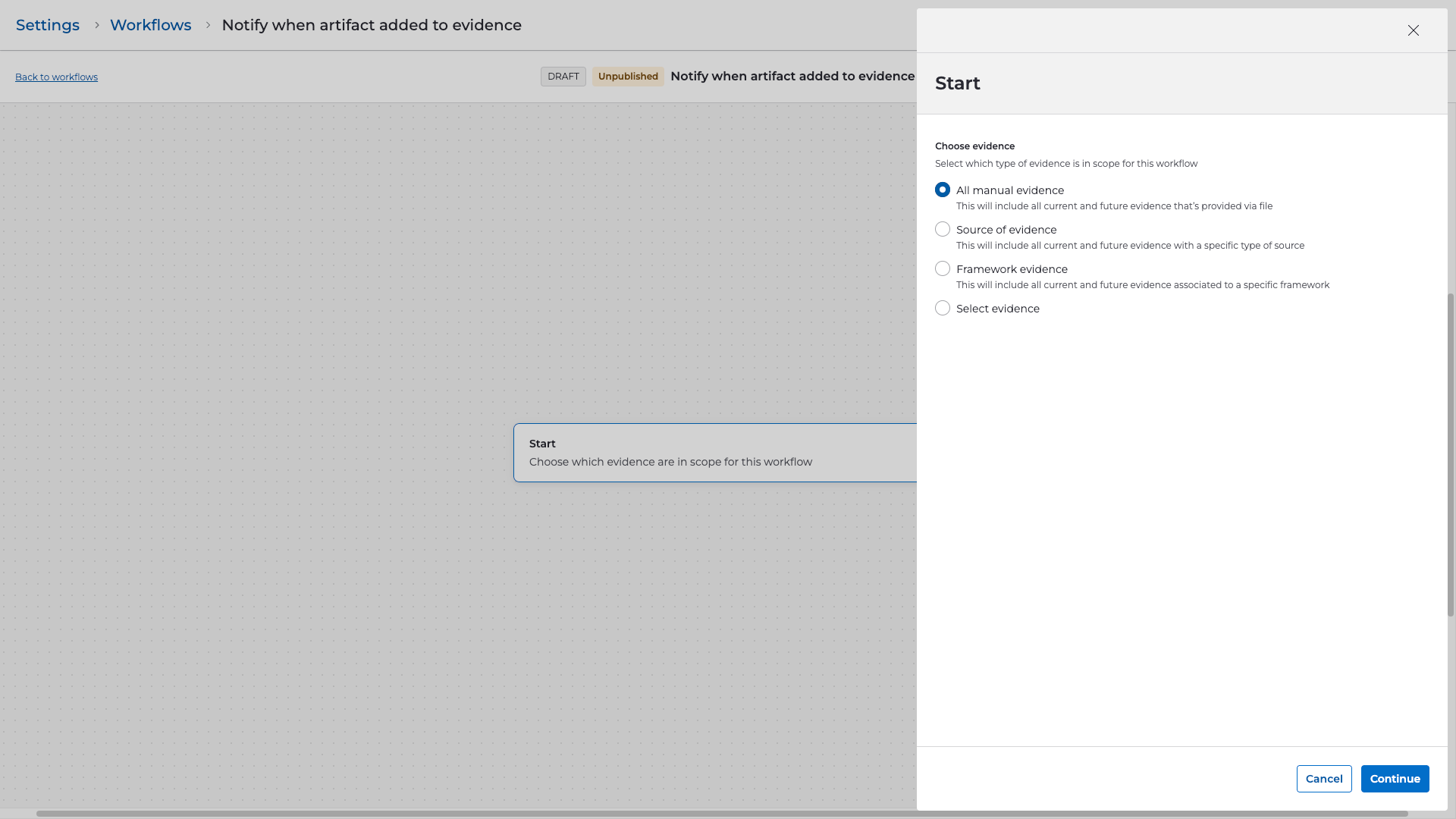Screen dimensions: 1456x819
Task: Click the workflow title beside the Unpublished tag
Action: 792,77
